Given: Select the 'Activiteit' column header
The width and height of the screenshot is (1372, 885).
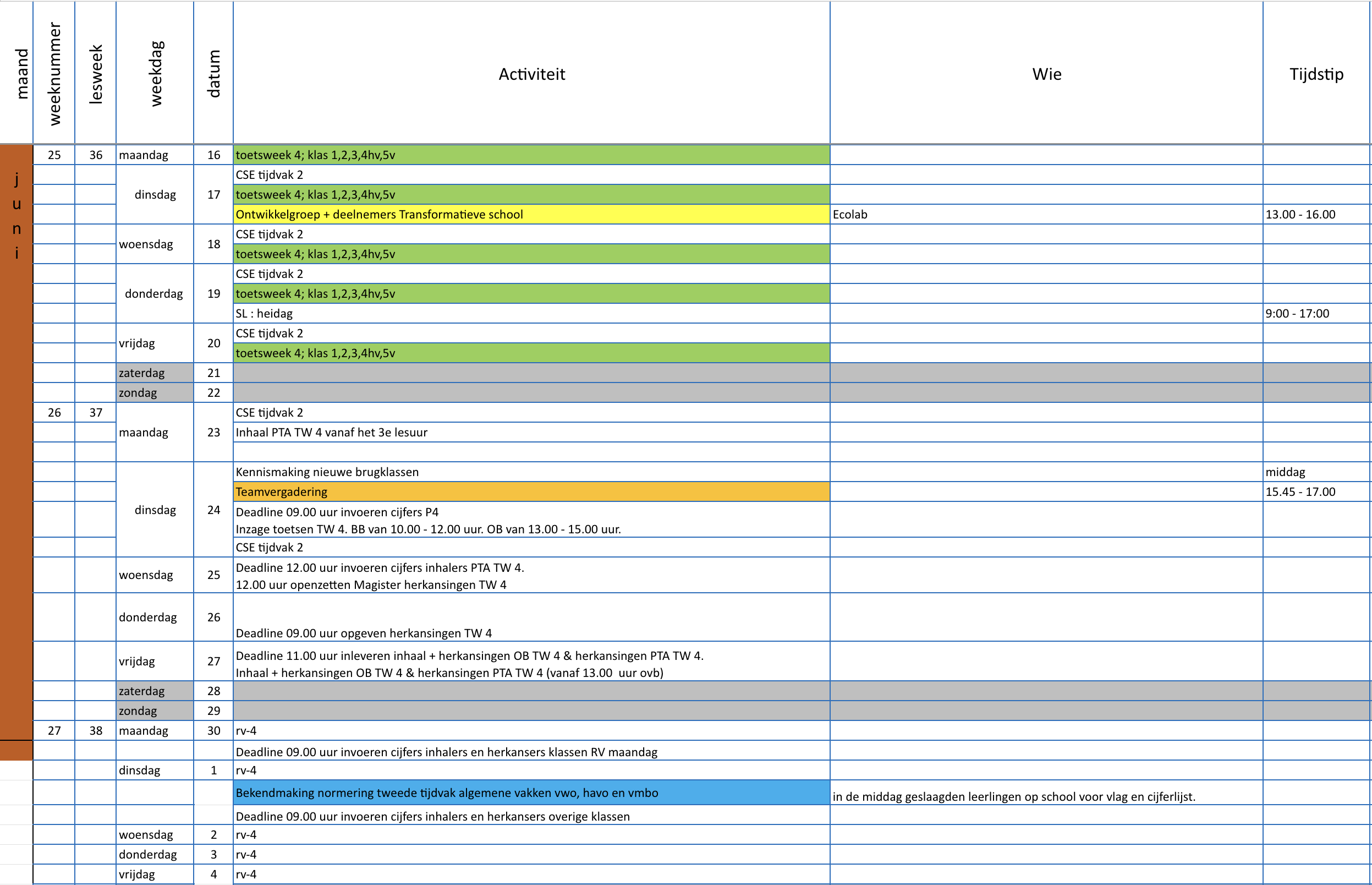Looking at the screenshot, I should point(531,74).
